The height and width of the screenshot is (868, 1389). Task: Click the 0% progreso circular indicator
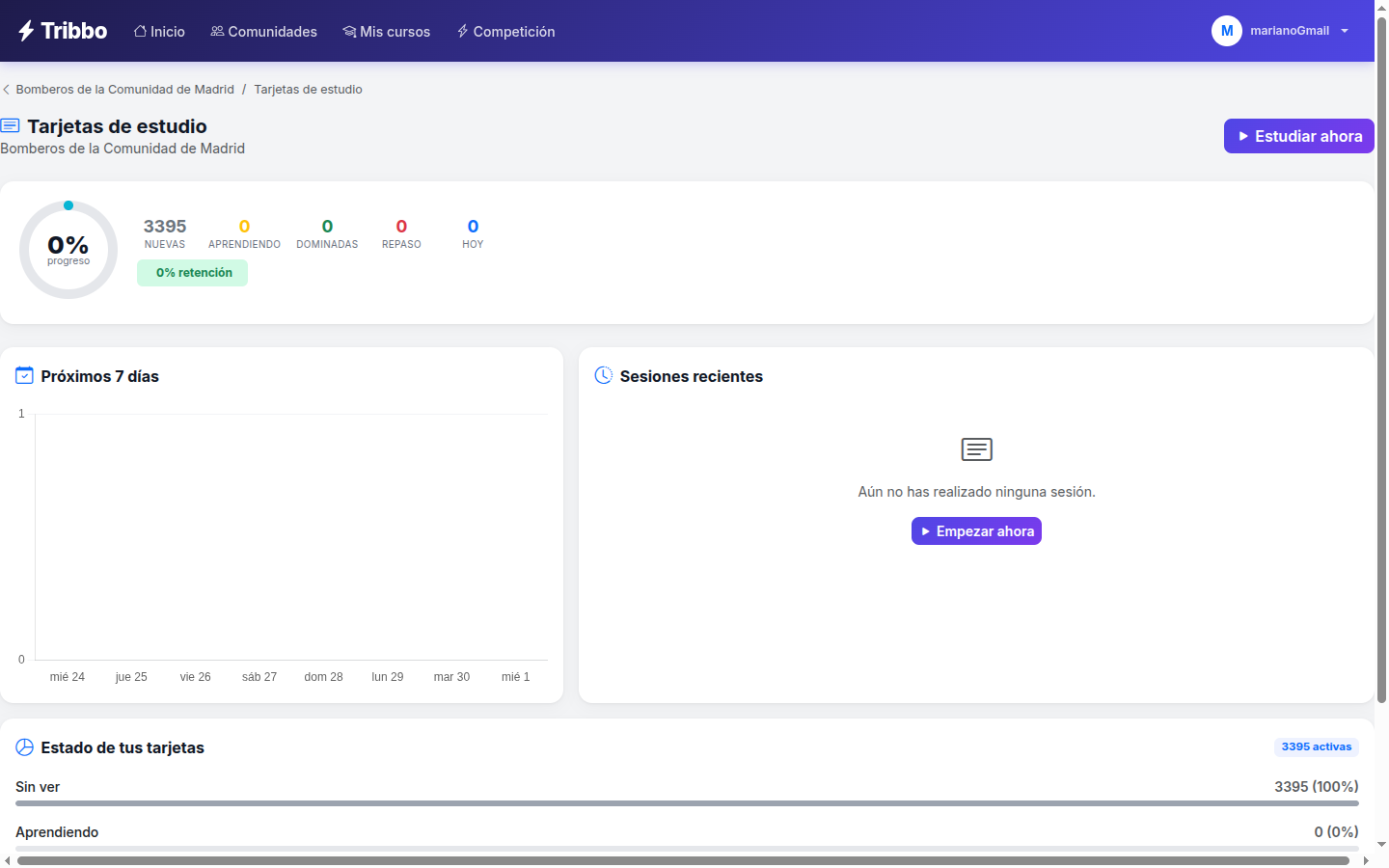pos(68,250)
